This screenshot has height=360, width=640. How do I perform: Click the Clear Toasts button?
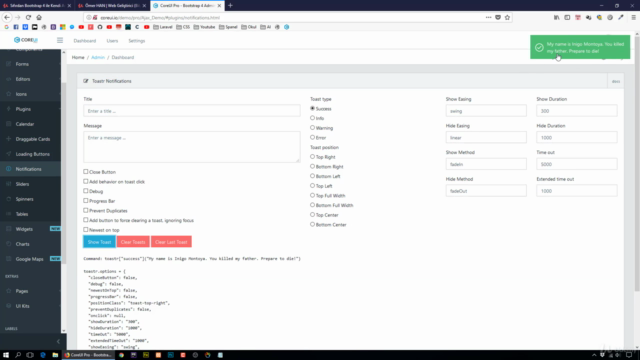coord(133,242)
